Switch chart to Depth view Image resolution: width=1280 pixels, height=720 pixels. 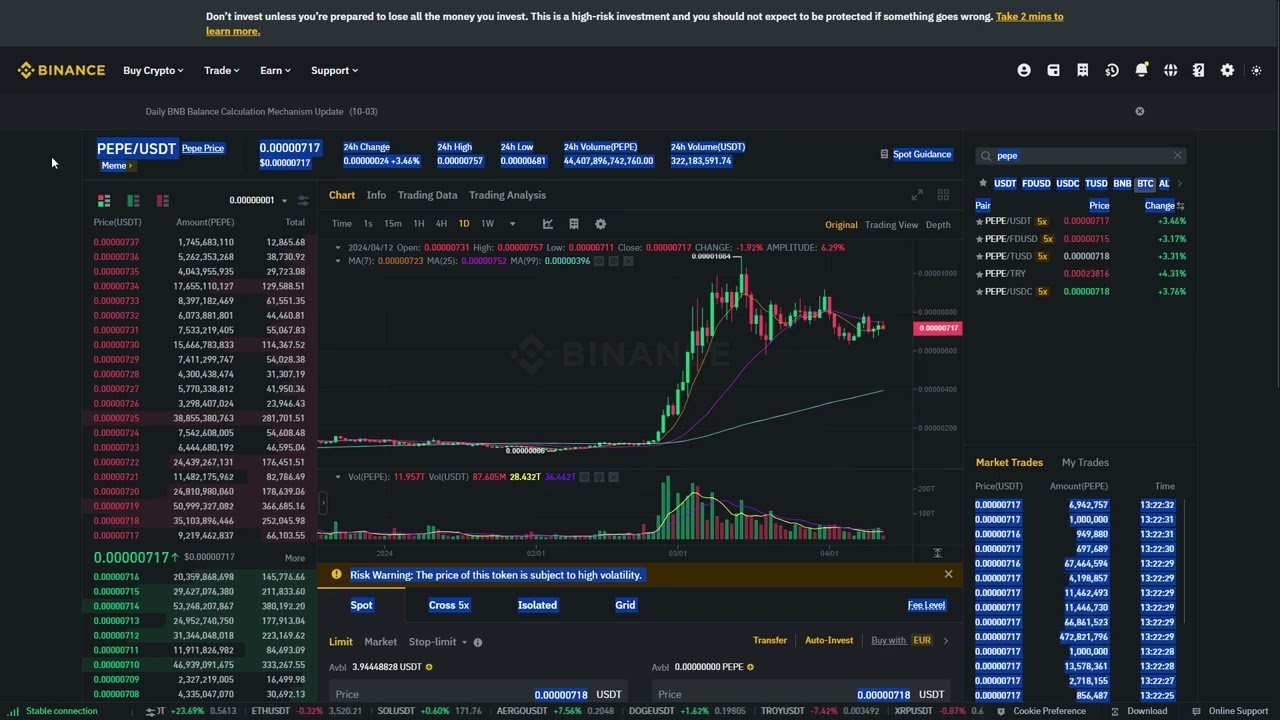click(x=938, y=225)
